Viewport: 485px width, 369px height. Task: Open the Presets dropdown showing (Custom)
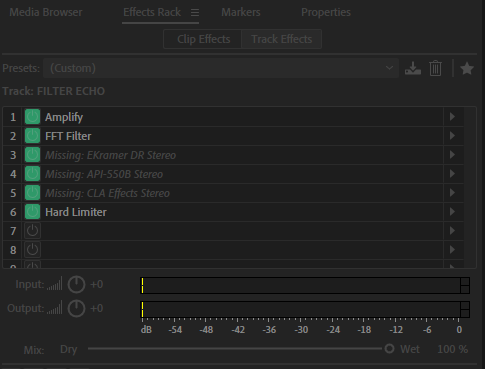pyautogui.click(x=221, y=68)
